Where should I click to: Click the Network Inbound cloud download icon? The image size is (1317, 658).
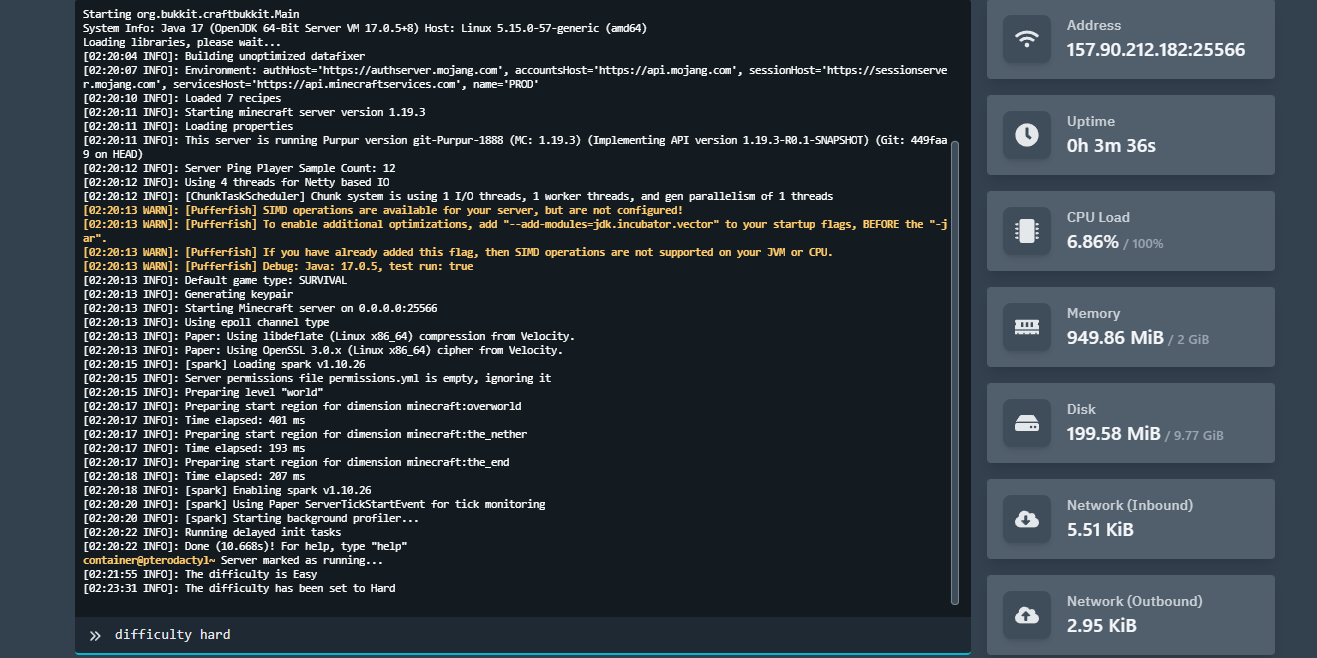click(1026, 519)
